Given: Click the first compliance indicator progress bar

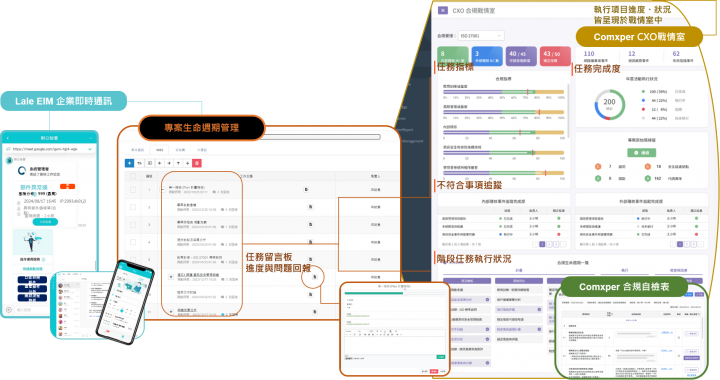Looking at the screenshot, I should coord(503,92).
